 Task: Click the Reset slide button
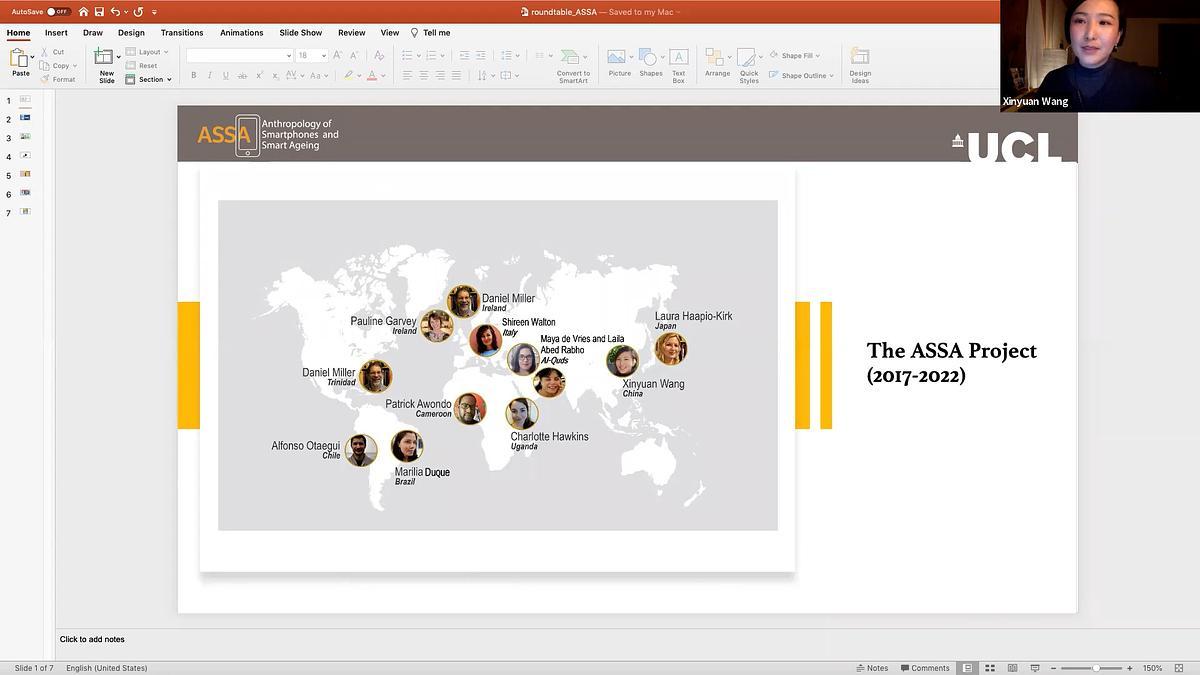pyautogui.click(x=147, y=66)
